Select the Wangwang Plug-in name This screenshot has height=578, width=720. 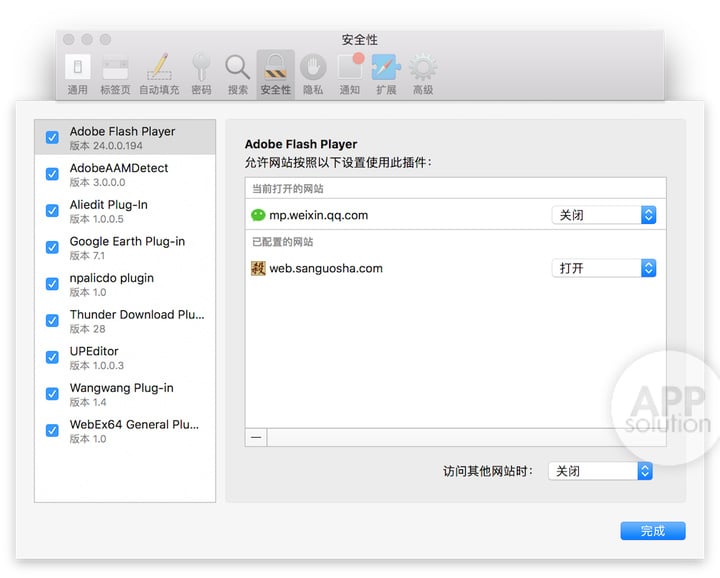click(122, 388)
